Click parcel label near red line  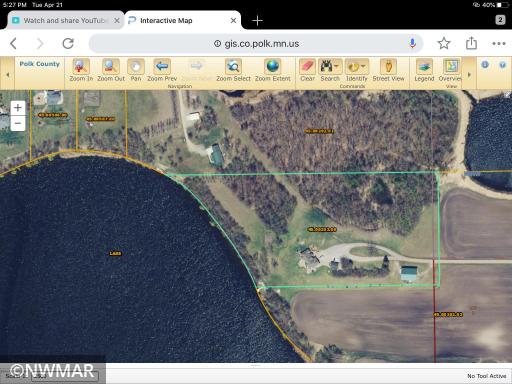(x=448, y=314)
